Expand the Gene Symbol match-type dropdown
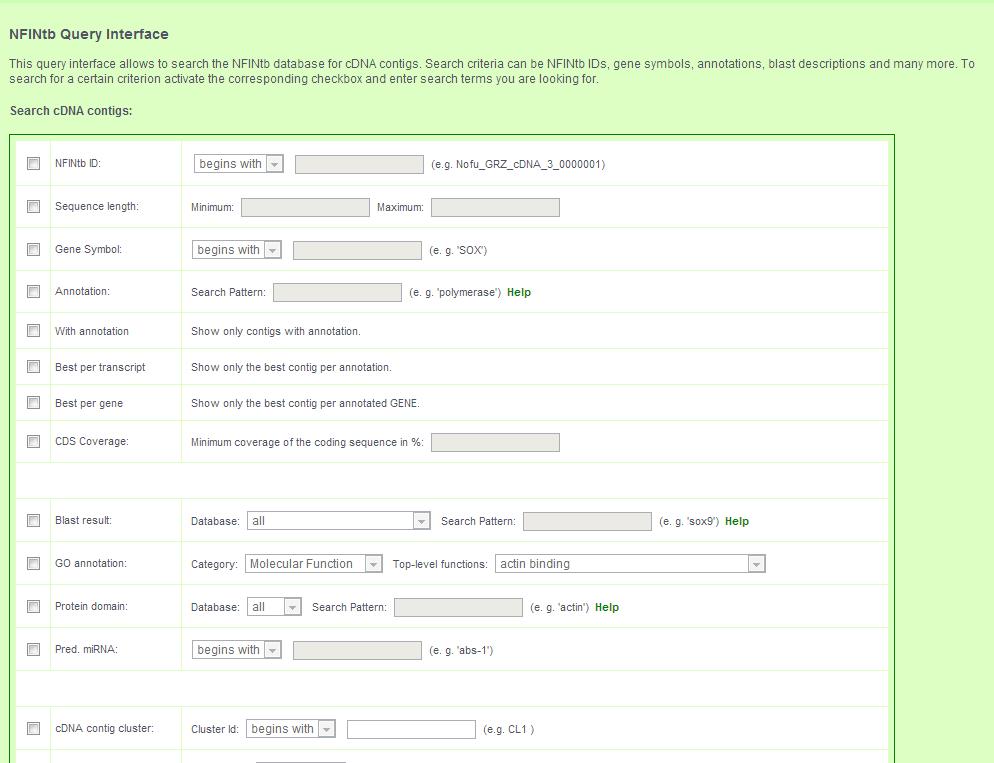994x763 pixels. (x=236, y=250)
